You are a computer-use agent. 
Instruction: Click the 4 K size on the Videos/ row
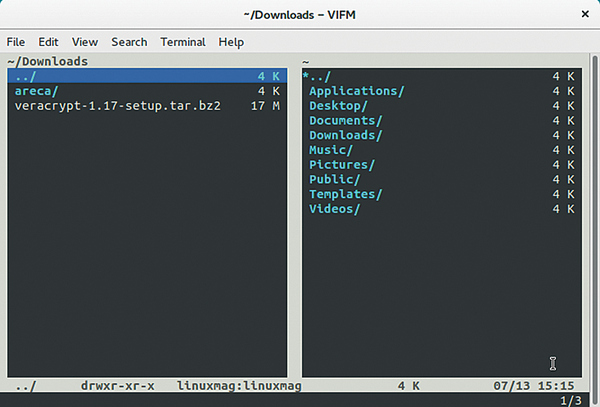(563, 209)
